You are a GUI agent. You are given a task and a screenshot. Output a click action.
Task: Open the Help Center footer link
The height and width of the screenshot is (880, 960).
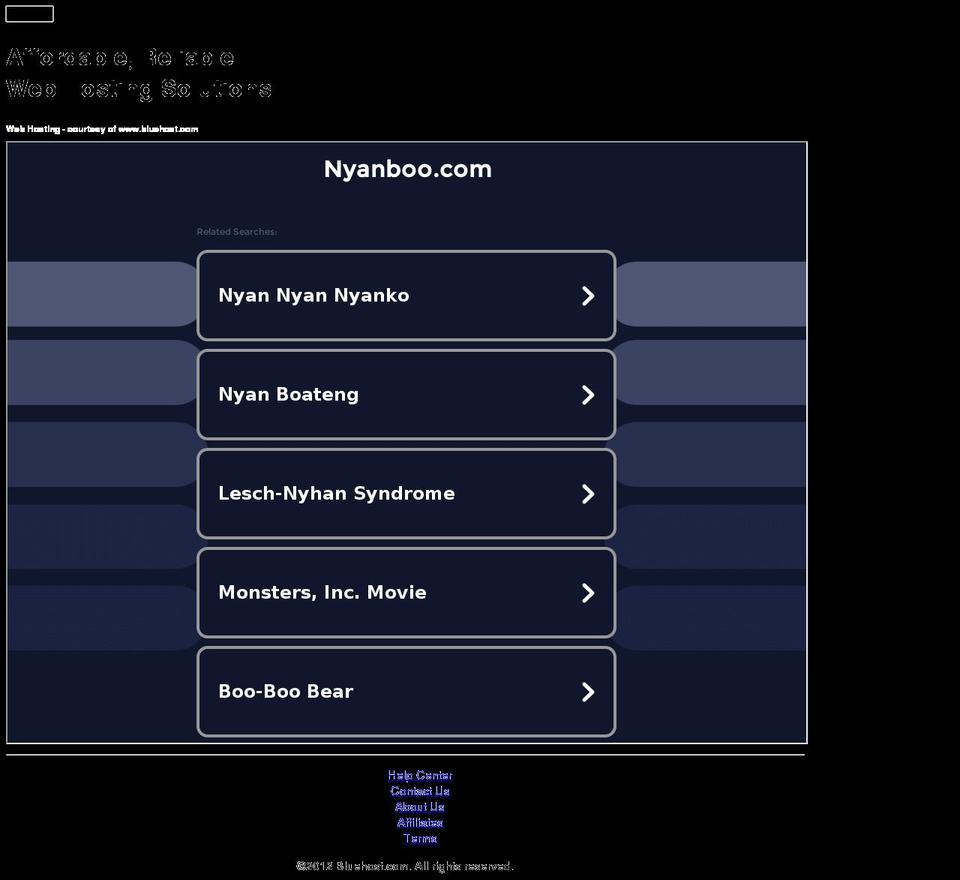(x=420, y=775)
